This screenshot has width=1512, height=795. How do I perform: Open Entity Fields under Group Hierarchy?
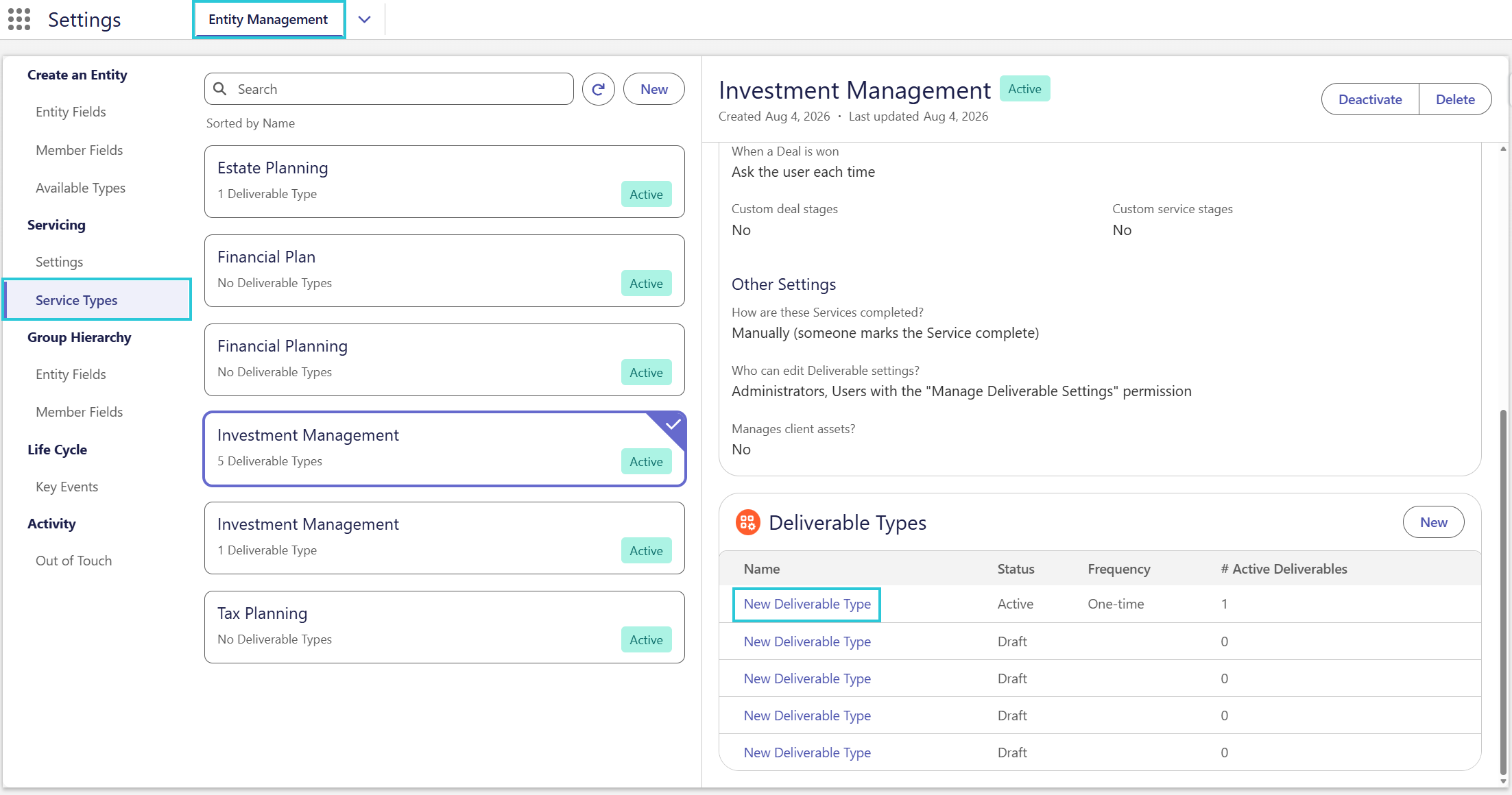[x=71, y=374]
